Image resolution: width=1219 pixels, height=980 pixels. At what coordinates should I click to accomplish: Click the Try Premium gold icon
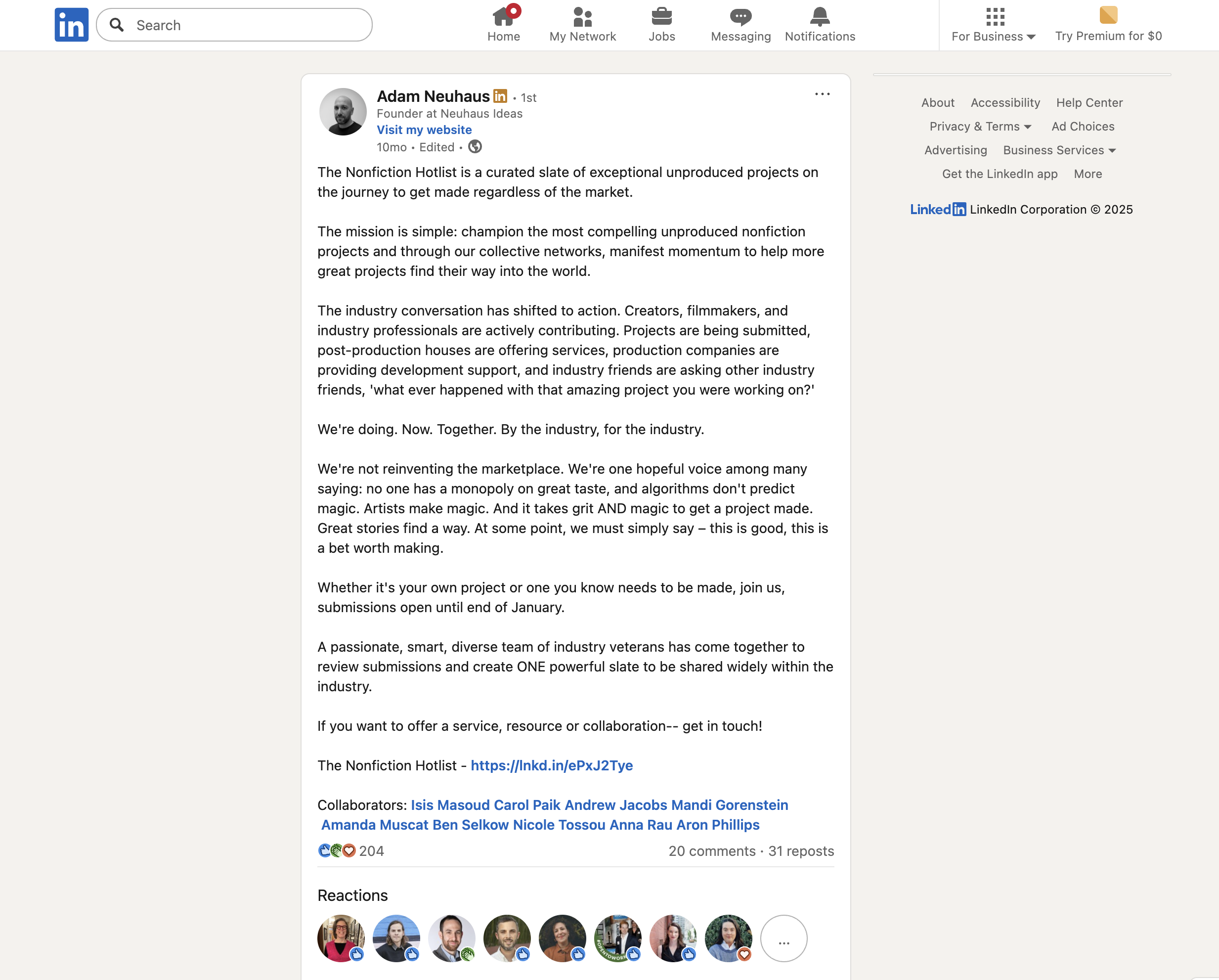[1108, 15]
